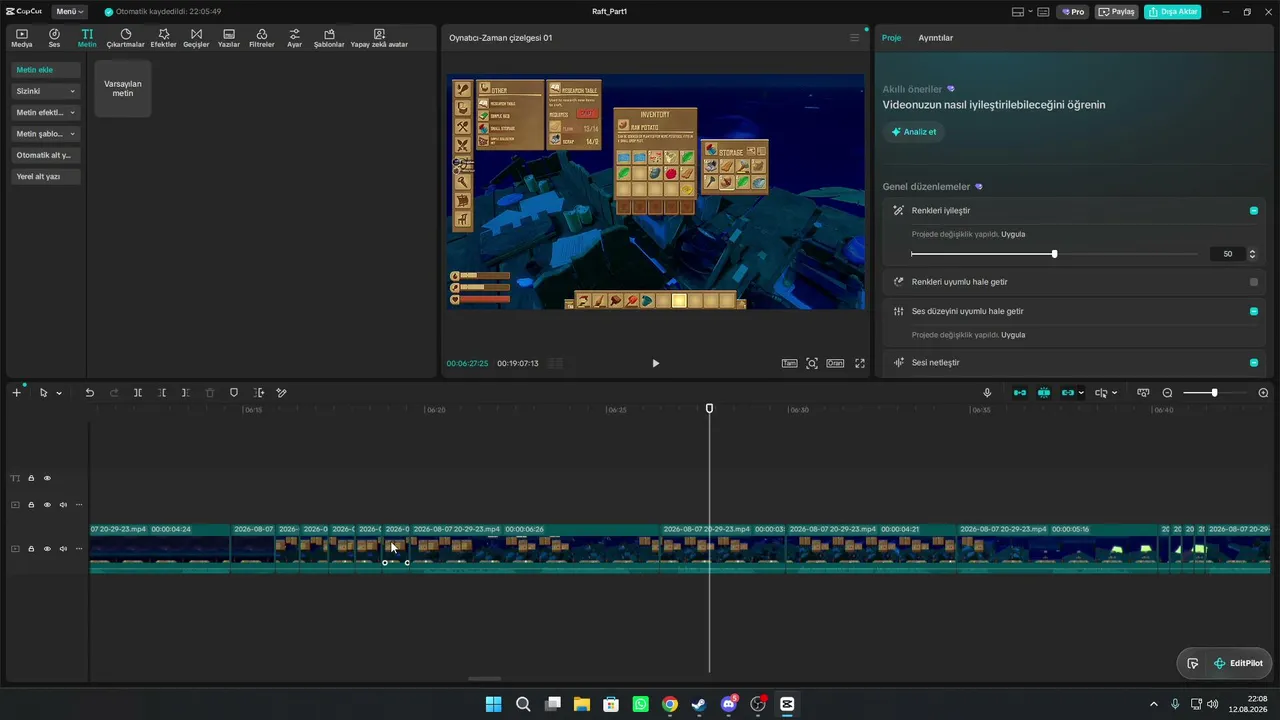1280x720 pixels.
Task: Open the Filtreler tab
Action: (x=261, y=38)
